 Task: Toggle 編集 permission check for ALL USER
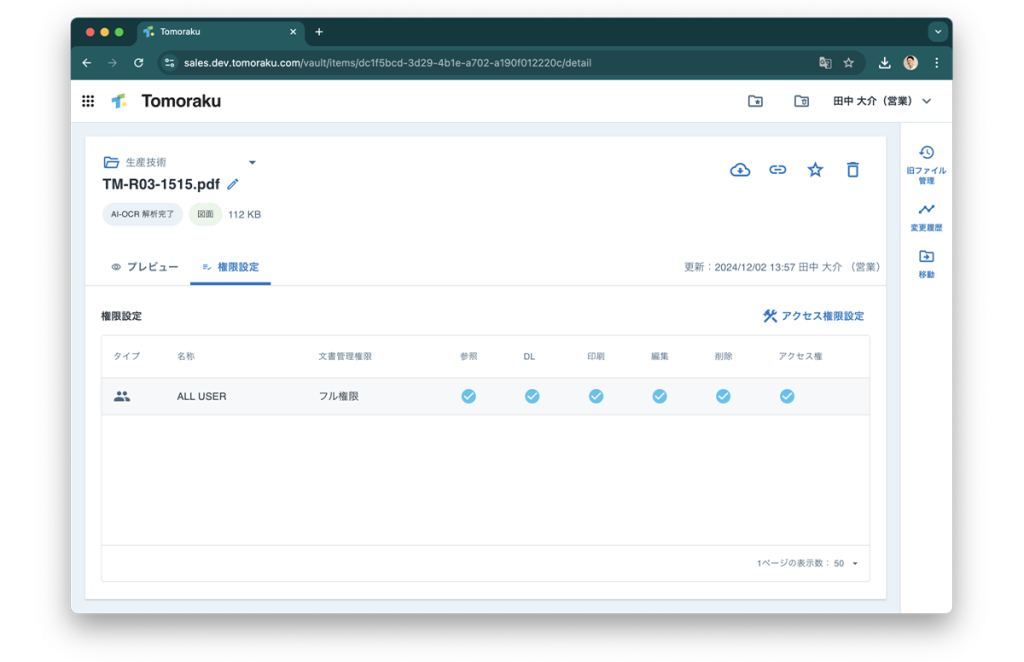pyautogui.click(x=660, y=396)
